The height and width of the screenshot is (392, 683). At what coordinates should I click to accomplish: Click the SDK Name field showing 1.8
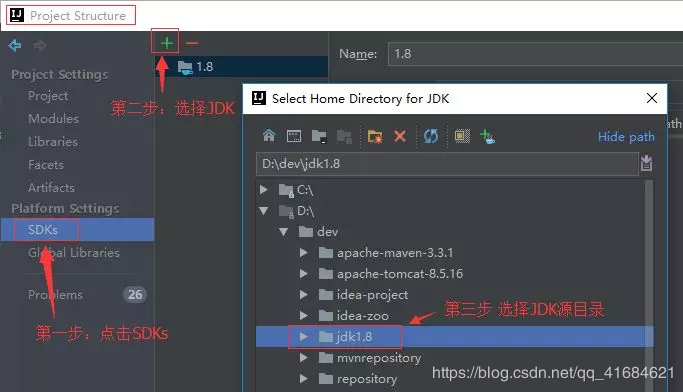pyautogui.click(x=535, y=54)
